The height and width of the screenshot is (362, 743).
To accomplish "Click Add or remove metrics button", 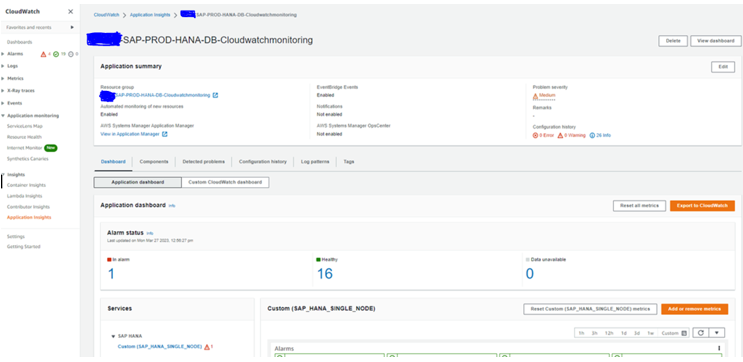I will [x=694, y=309].
